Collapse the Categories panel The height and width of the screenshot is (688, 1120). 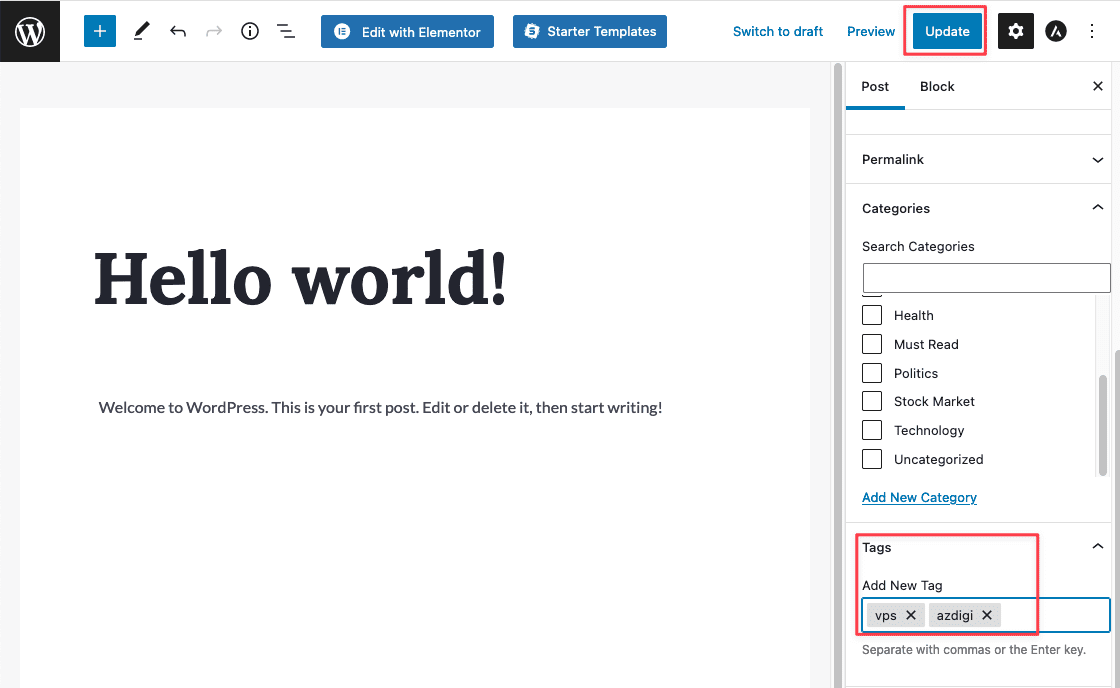pos(1097,208)
